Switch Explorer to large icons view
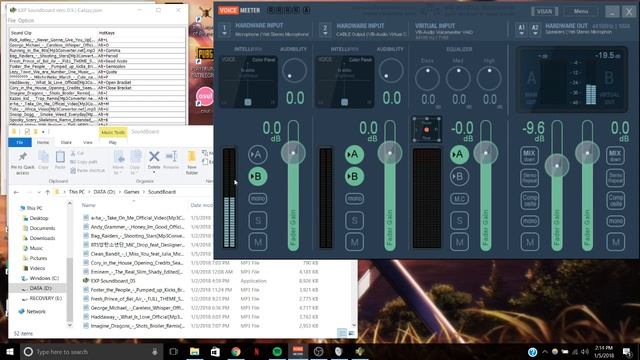Viewport: 640px width, 360px height. [x=351, y=333]
